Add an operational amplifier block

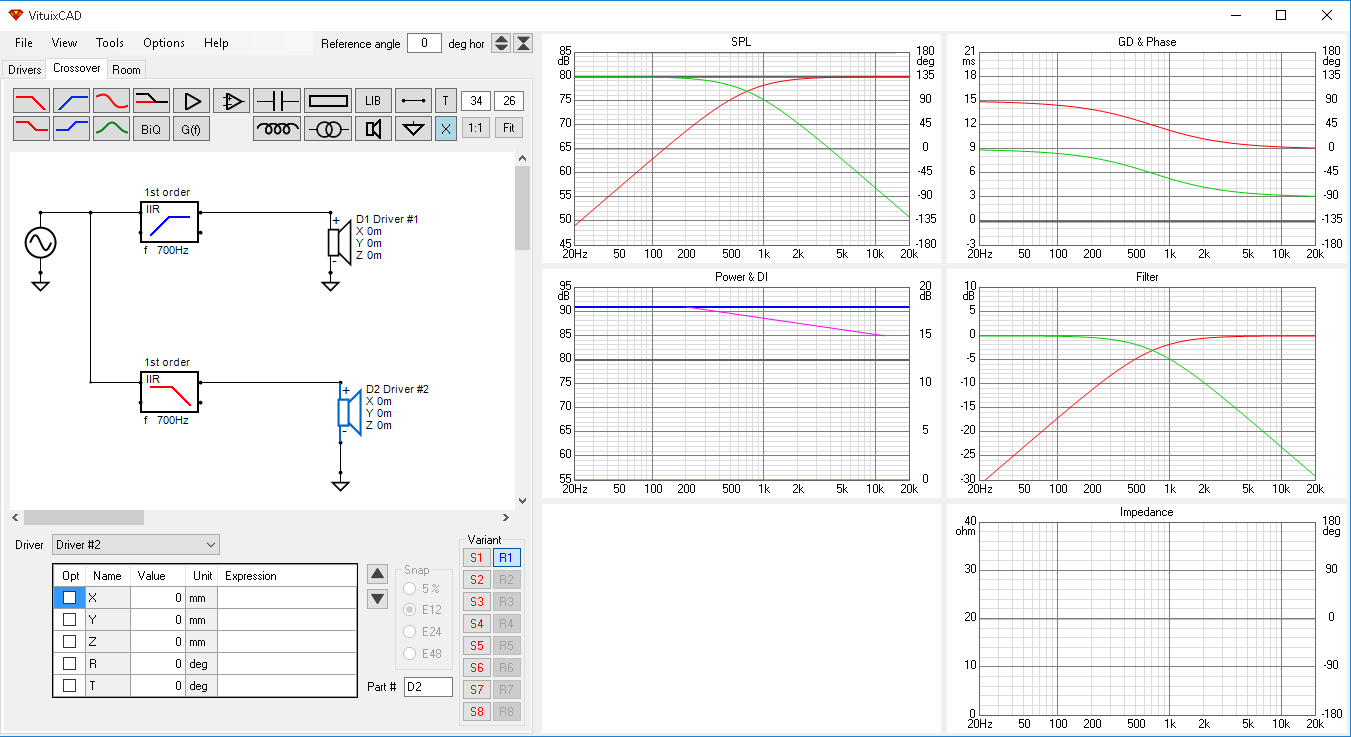(231, 101)
